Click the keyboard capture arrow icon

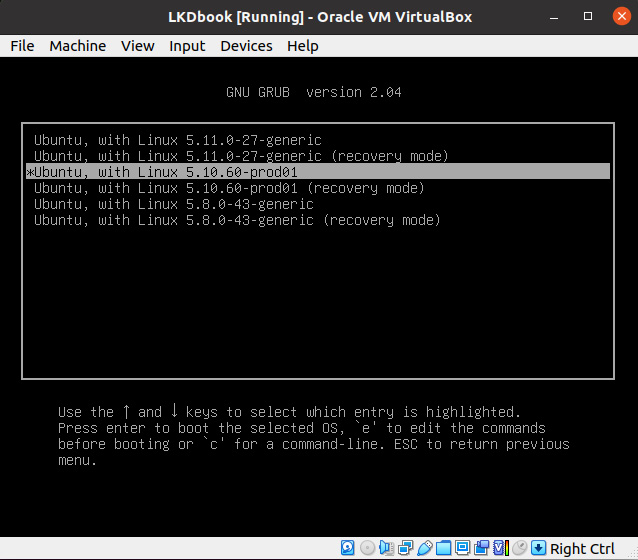pyautogui.click(x=538, y=548)
